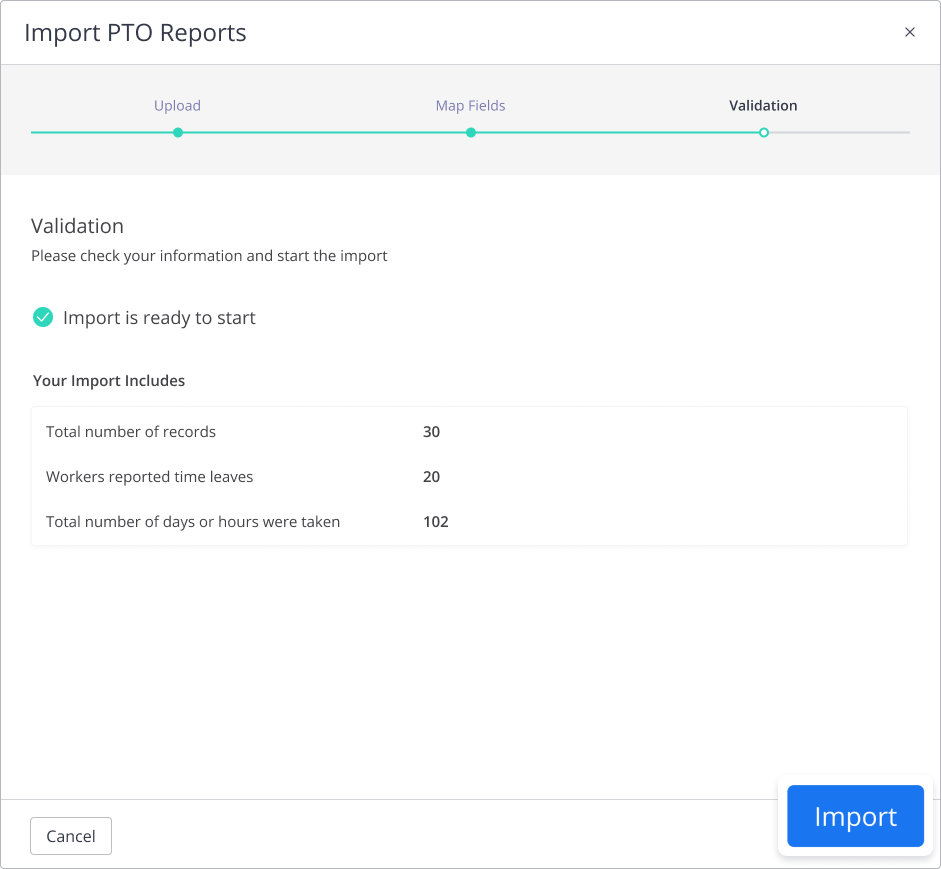
Task: Click the Import PTO Reports dialog title
Action: 136,33
